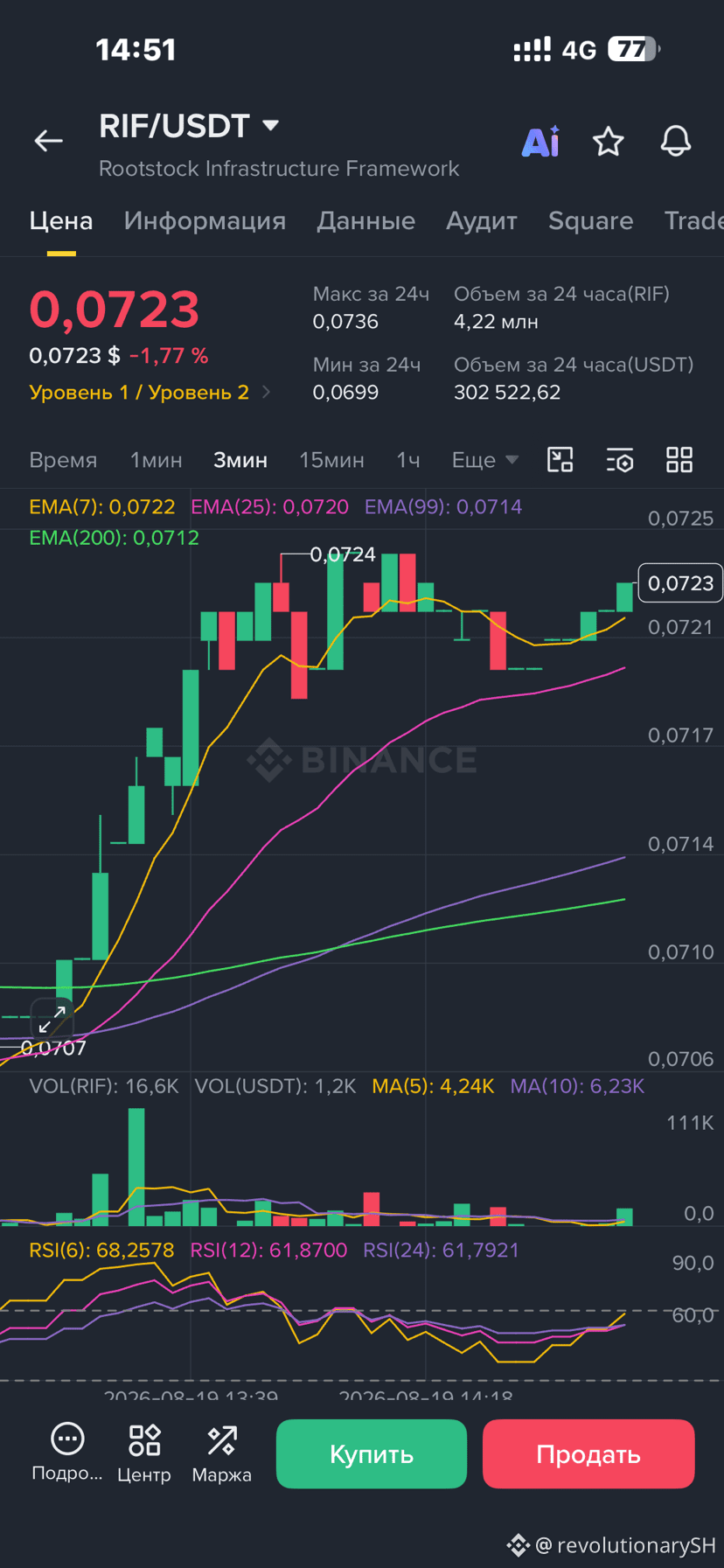The width and height of the screenshot is (724, 1568).
Task: Select the 3мин timeframe
Action: tap(240, 460)
